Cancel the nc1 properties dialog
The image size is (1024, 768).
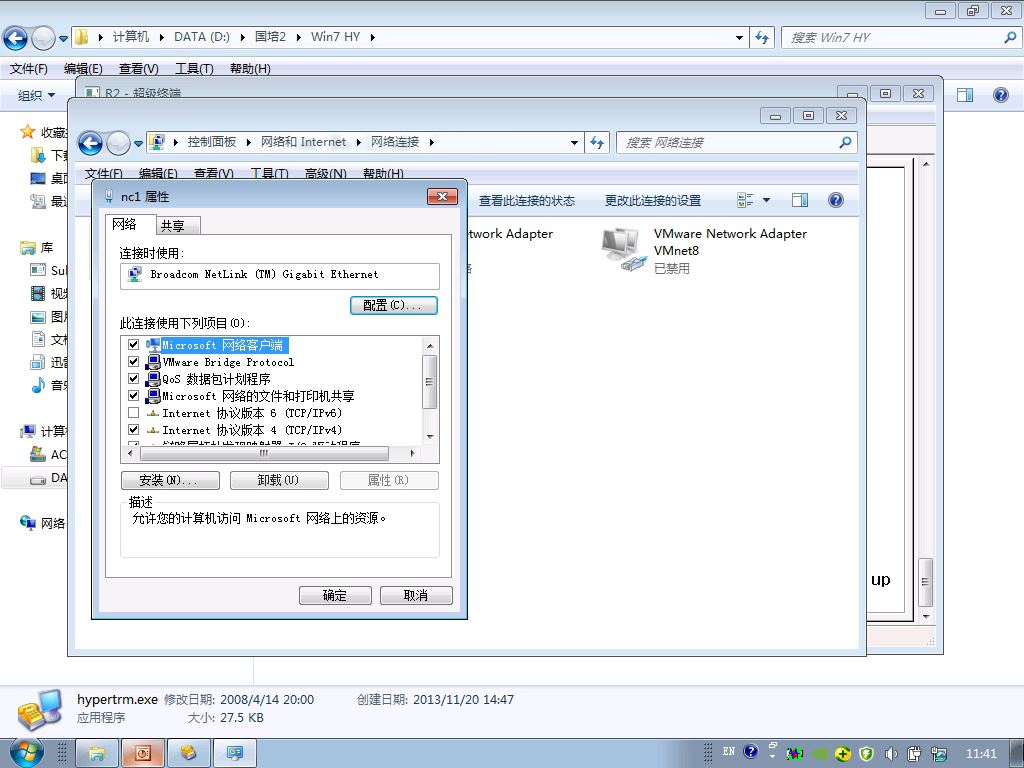tap(416, 595)
